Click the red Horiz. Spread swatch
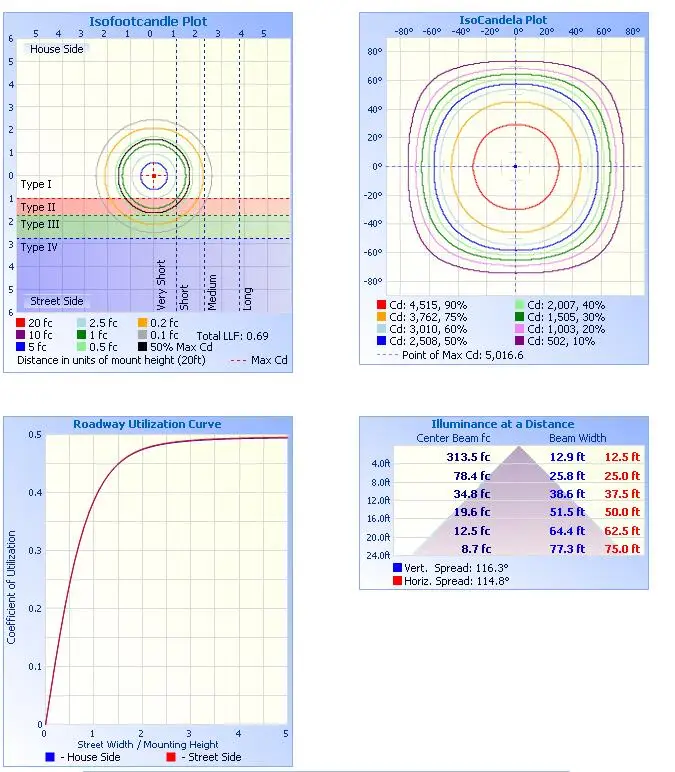Image resolution: width=675 pixels, height=772 pixels. [x=398, y=580]
